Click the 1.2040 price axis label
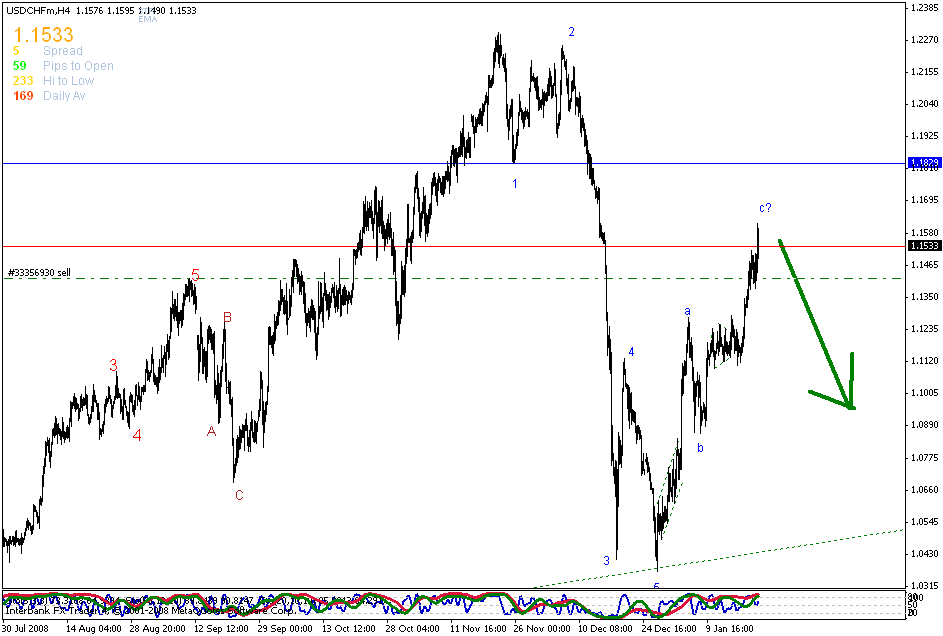The width and height of the screenshot is (943, 636). point(925,104)
